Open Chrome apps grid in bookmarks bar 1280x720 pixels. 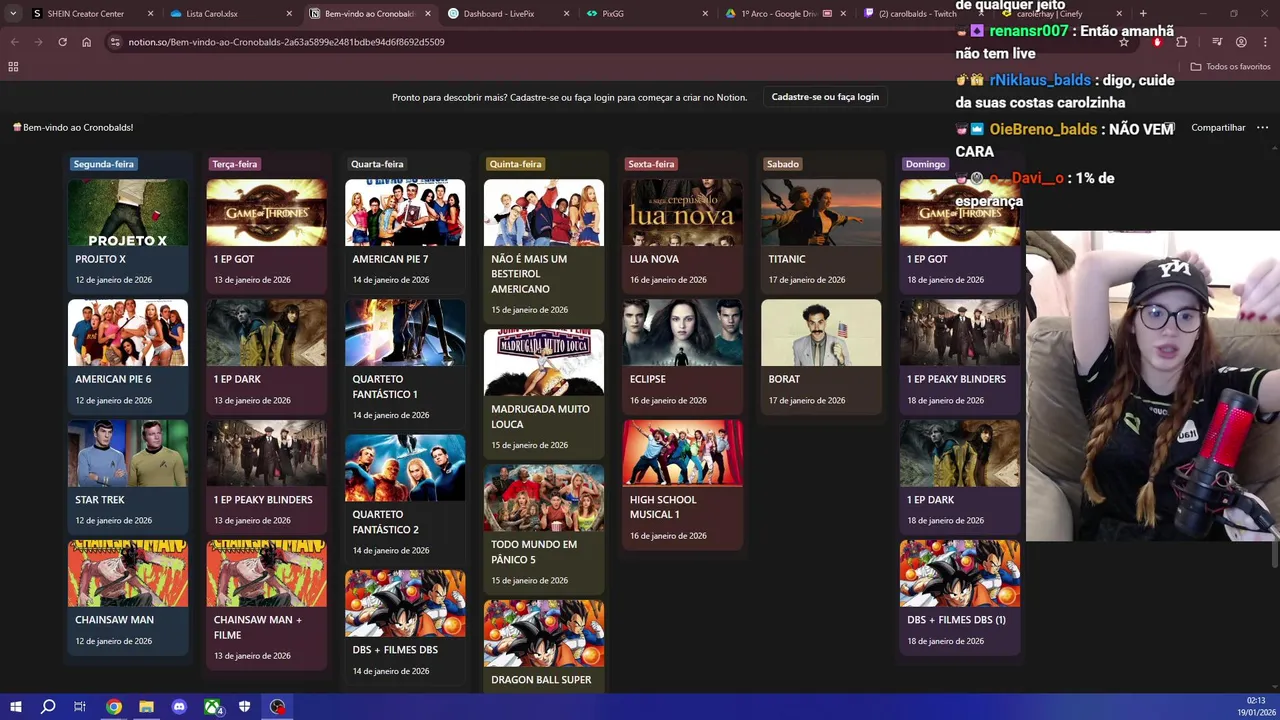point(13,67)
